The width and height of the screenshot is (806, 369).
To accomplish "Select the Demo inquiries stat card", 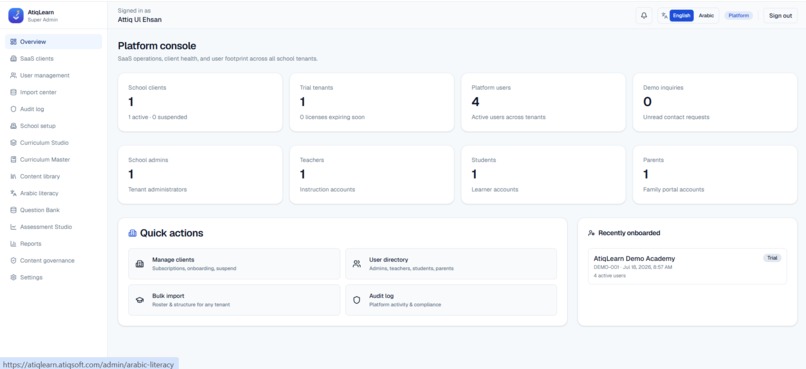I will (715, 102).
